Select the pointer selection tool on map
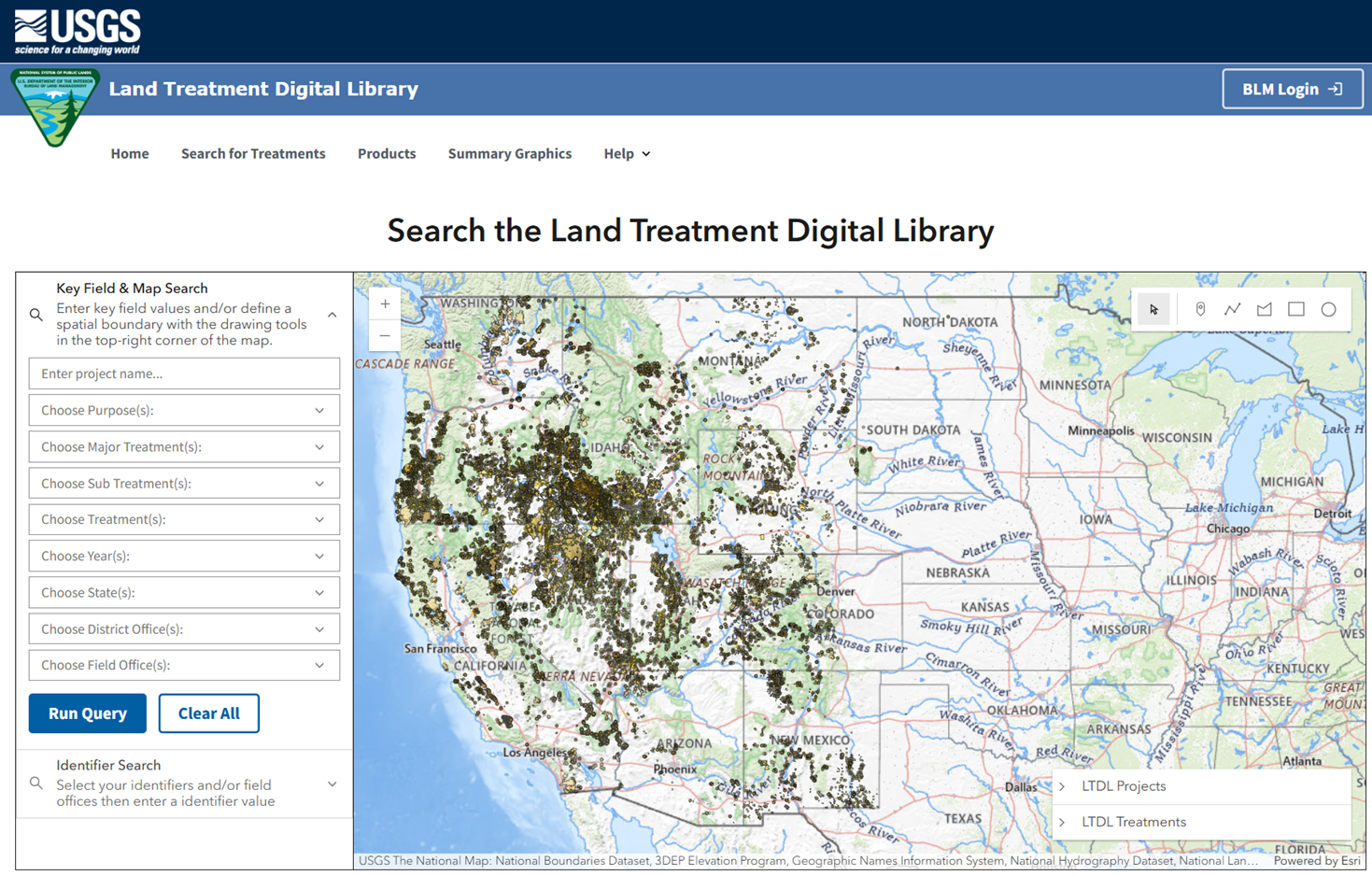This screenshot has height=875, width=1372. 1153,309
